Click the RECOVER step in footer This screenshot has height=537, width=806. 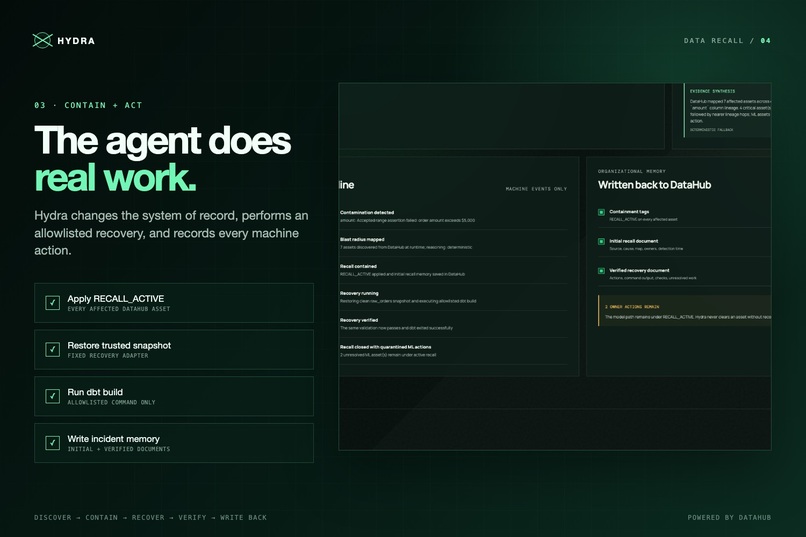coord(148,517)
